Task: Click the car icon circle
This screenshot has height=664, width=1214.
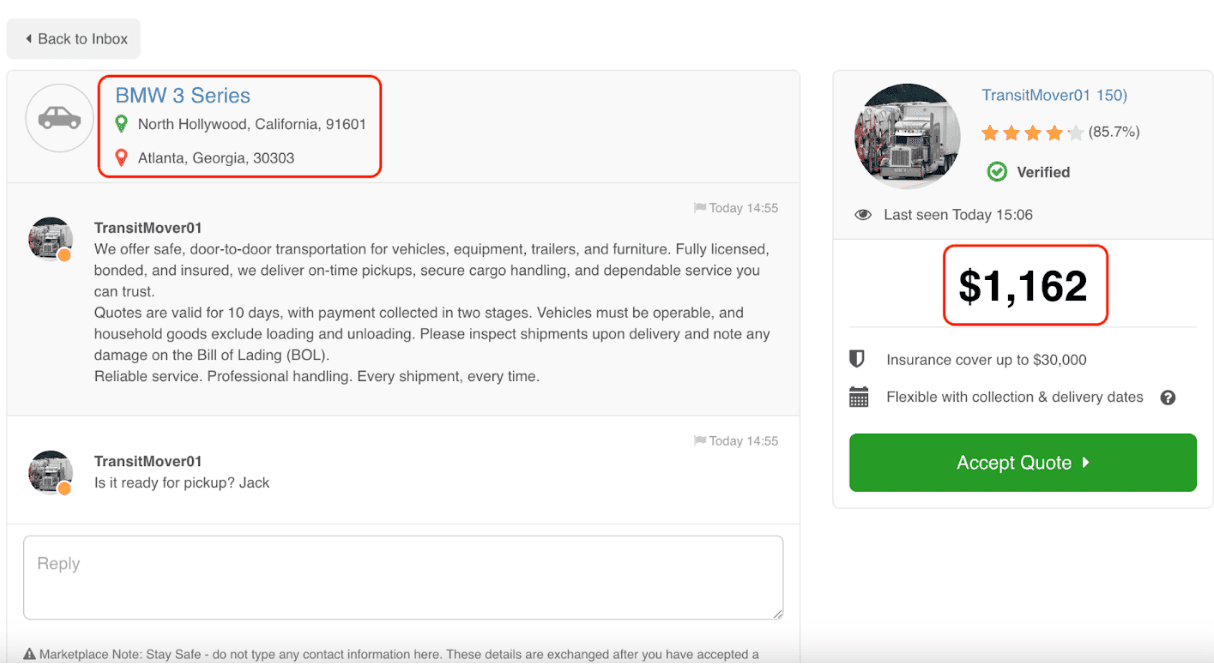Action: point(60,118)
